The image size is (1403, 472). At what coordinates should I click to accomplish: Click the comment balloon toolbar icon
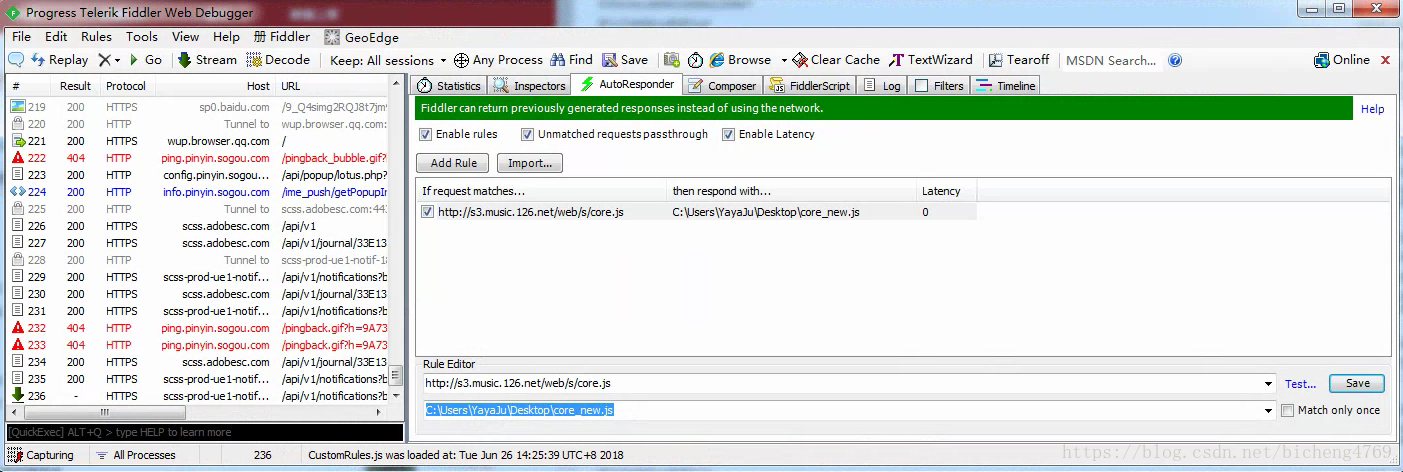click(x=16, y=60)
